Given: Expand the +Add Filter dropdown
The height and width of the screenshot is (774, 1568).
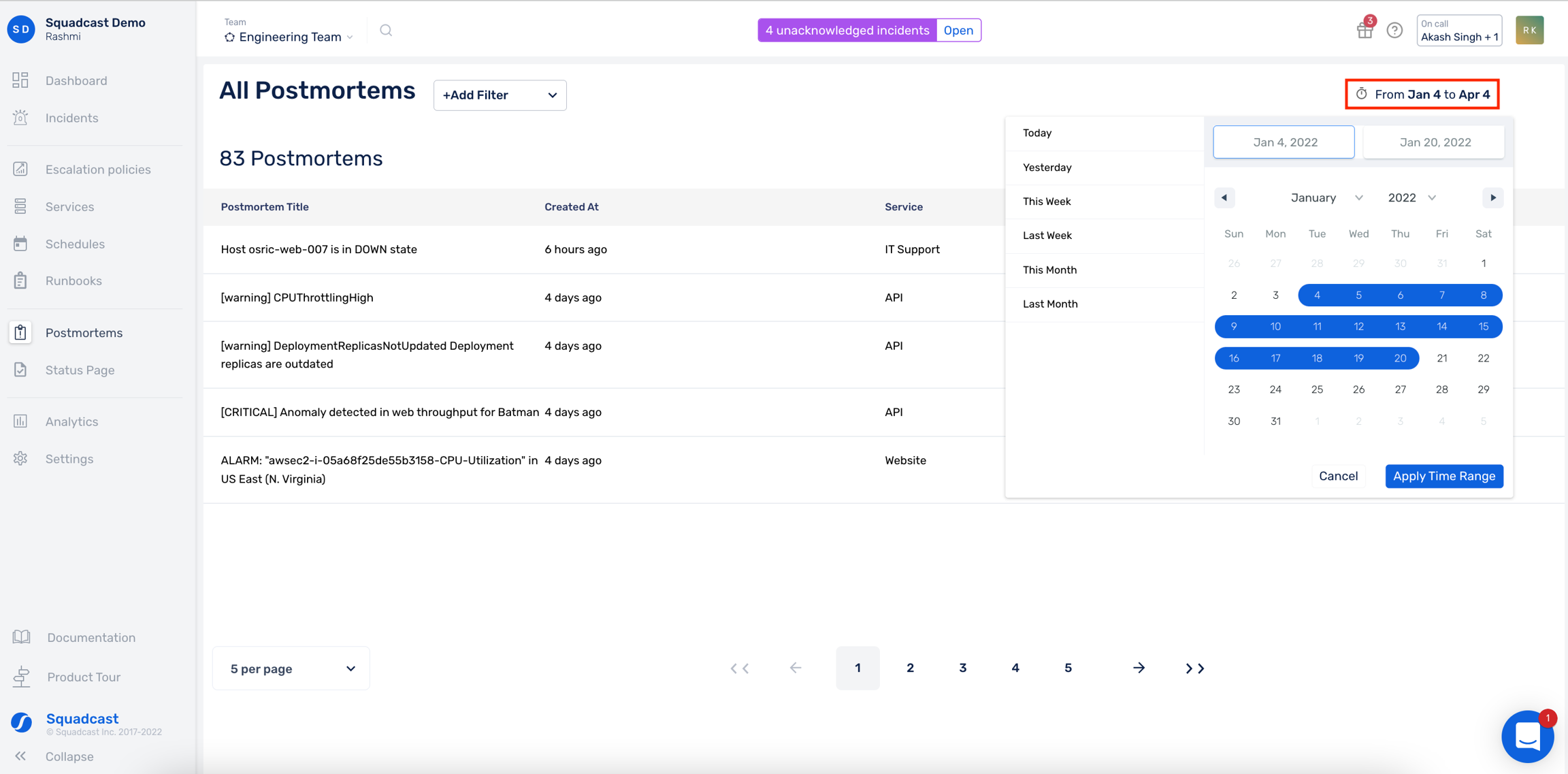Looking at the screenshot, I should click(500, 95).
